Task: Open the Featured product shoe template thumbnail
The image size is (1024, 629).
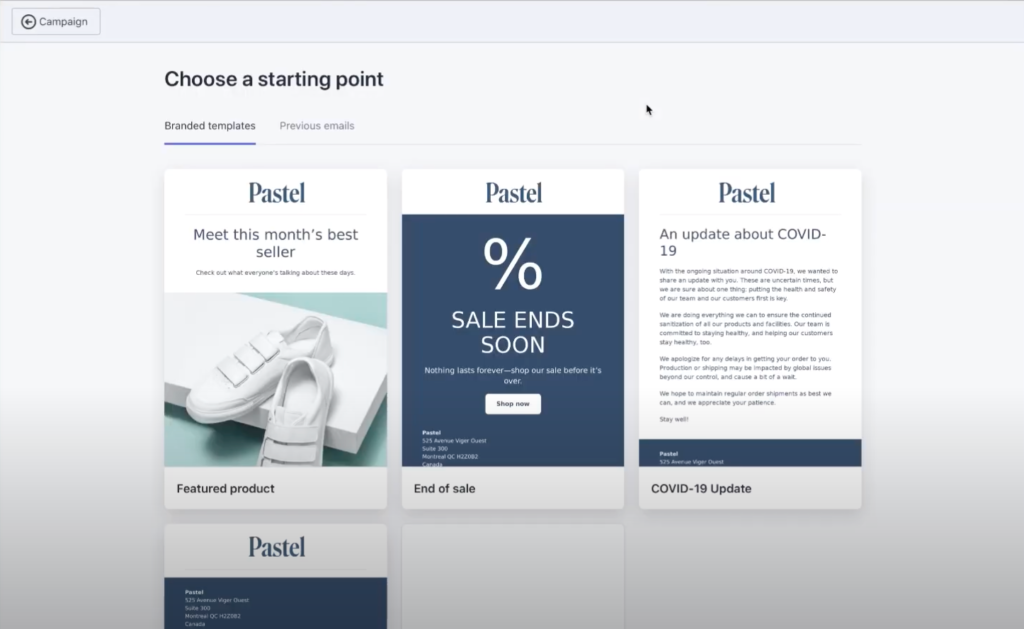Action: point(276,318)
